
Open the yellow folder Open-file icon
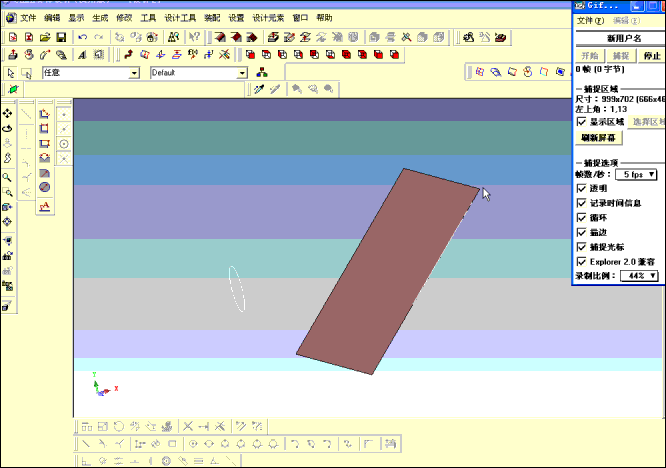tap(45, 37)
